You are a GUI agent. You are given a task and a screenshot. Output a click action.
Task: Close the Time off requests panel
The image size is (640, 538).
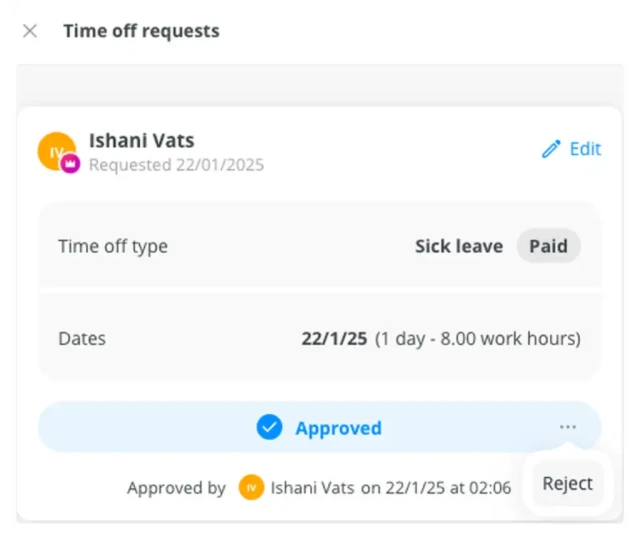[30, 31]
